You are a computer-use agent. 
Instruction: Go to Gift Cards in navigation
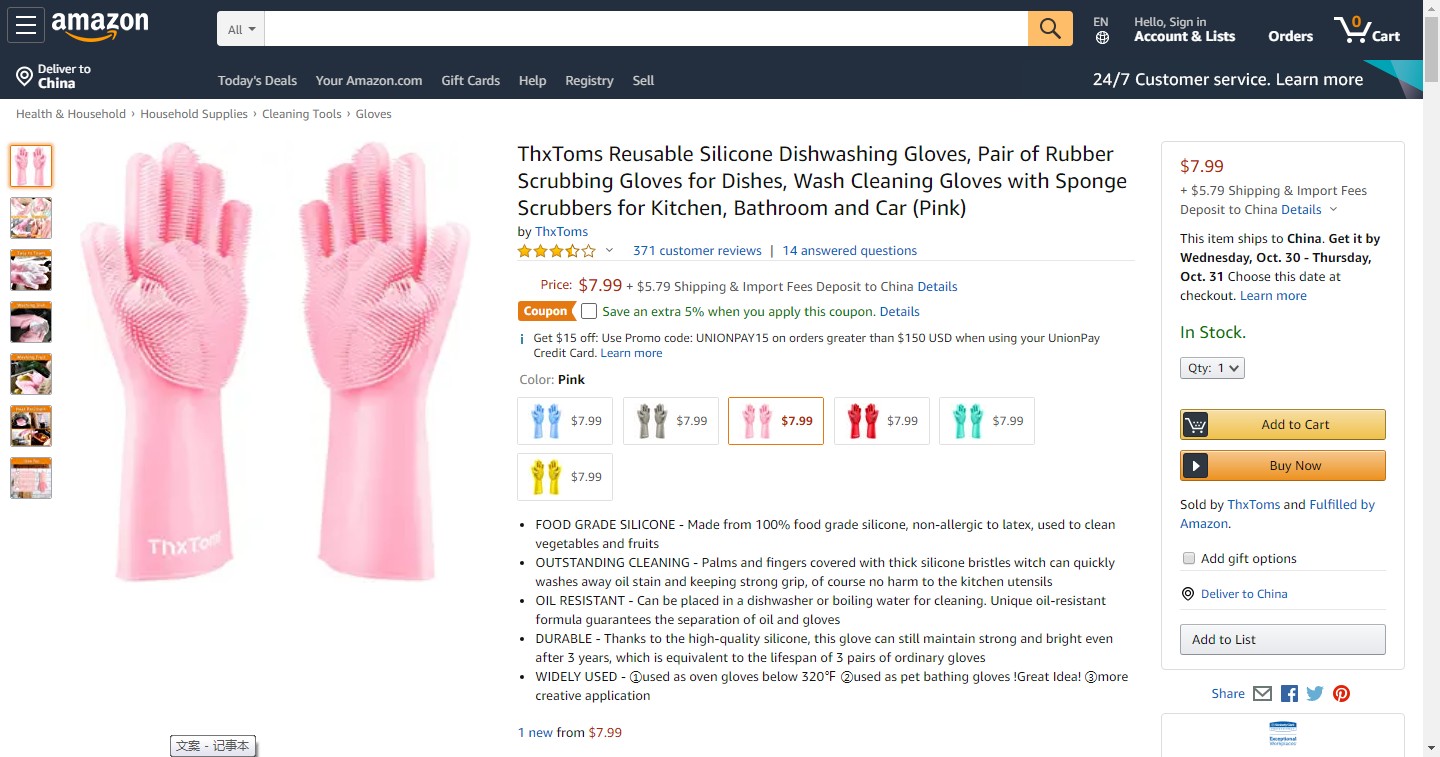click(470, 80)
